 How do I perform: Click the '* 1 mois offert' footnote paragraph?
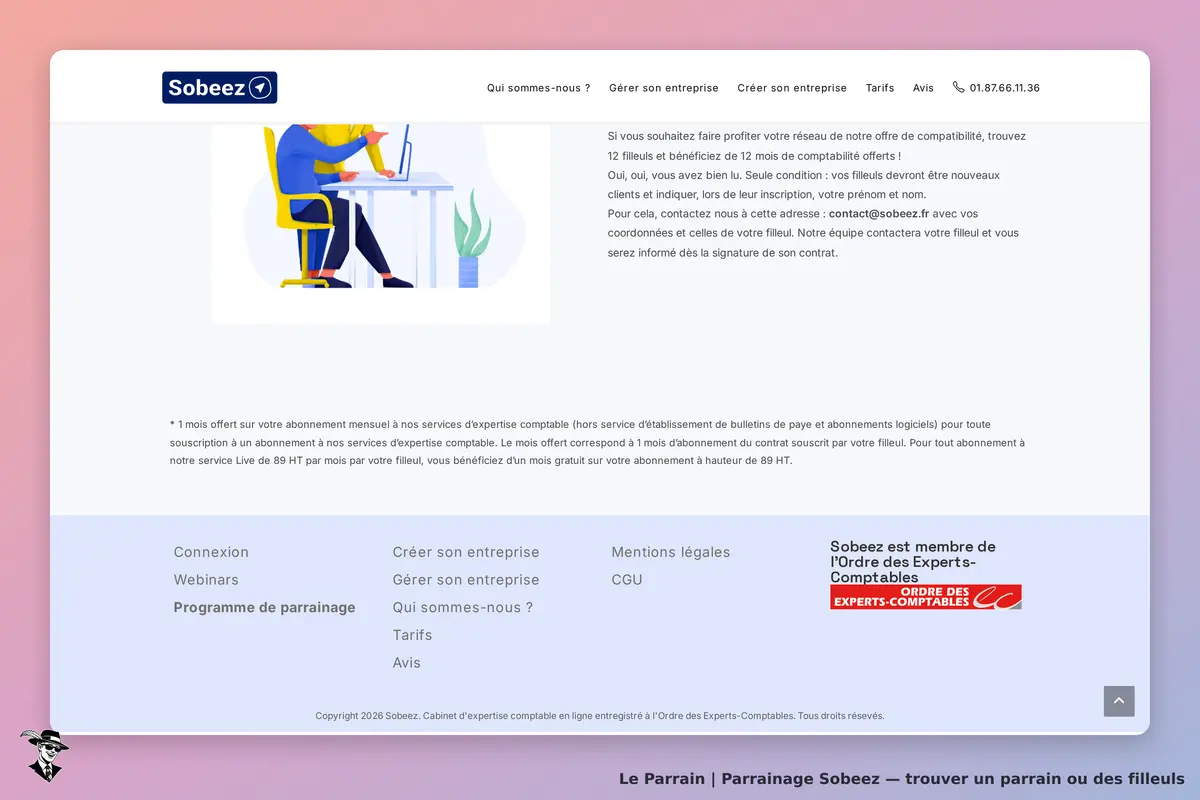click(x=597, y=442)
